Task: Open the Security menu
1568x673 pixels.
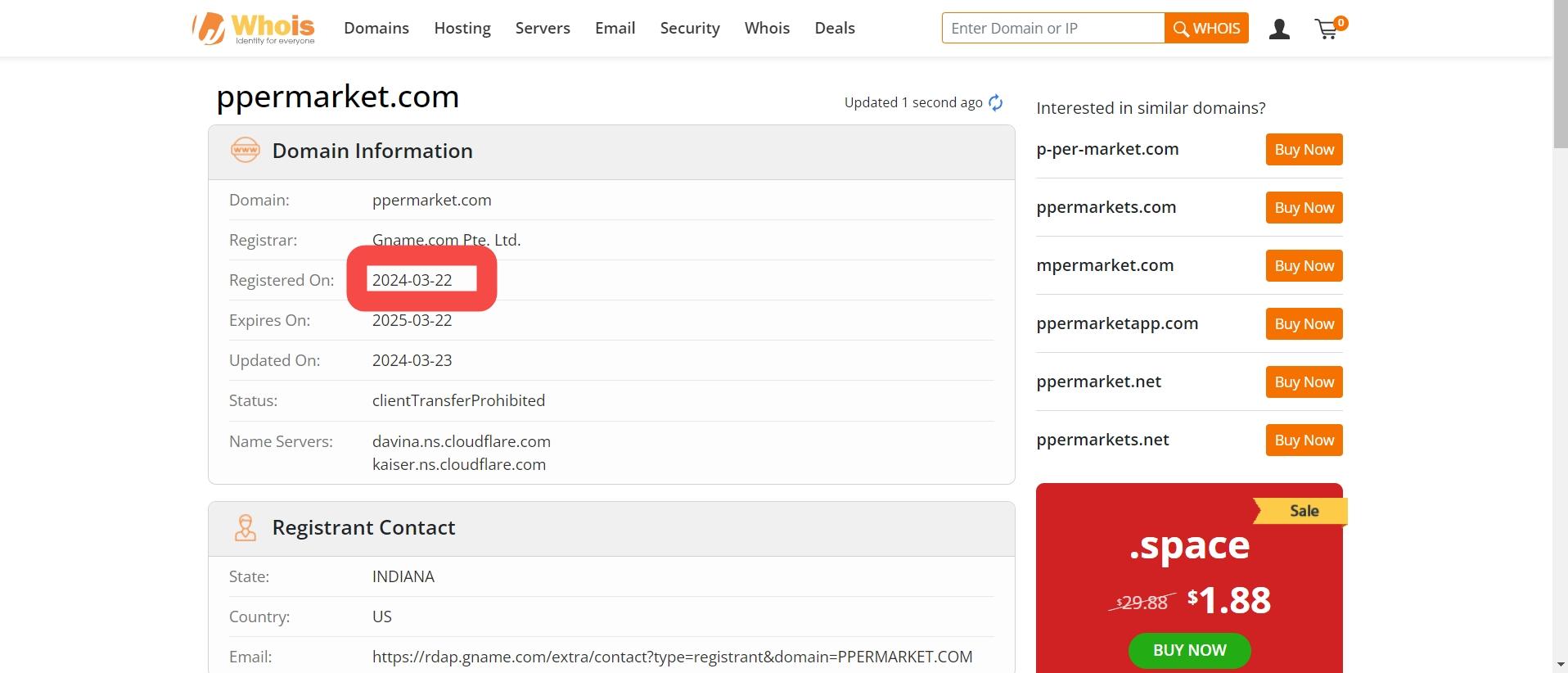Action: coord(690,28)
